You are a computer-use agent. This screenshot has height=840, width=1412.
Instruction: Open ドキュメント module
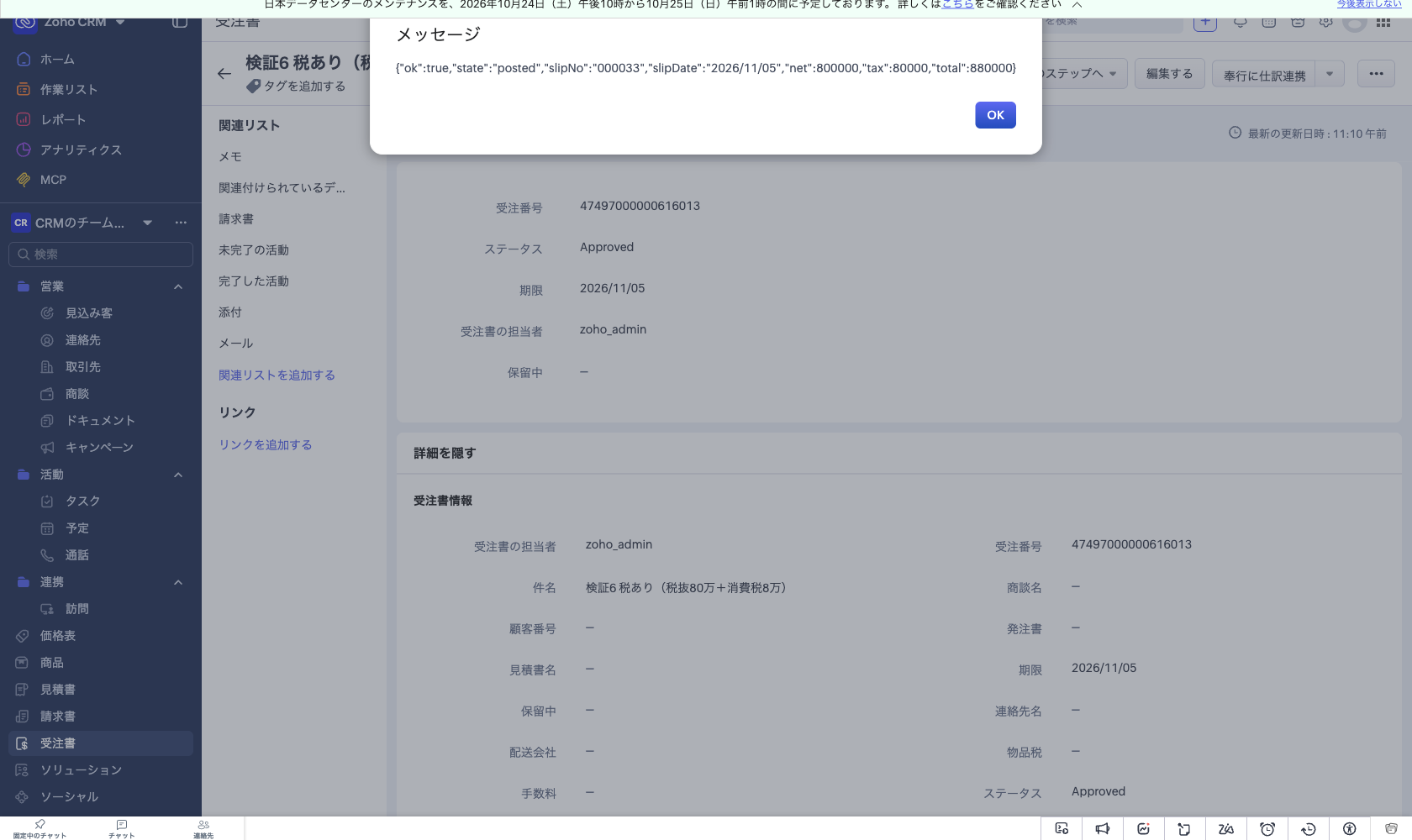tap(101, 421)
